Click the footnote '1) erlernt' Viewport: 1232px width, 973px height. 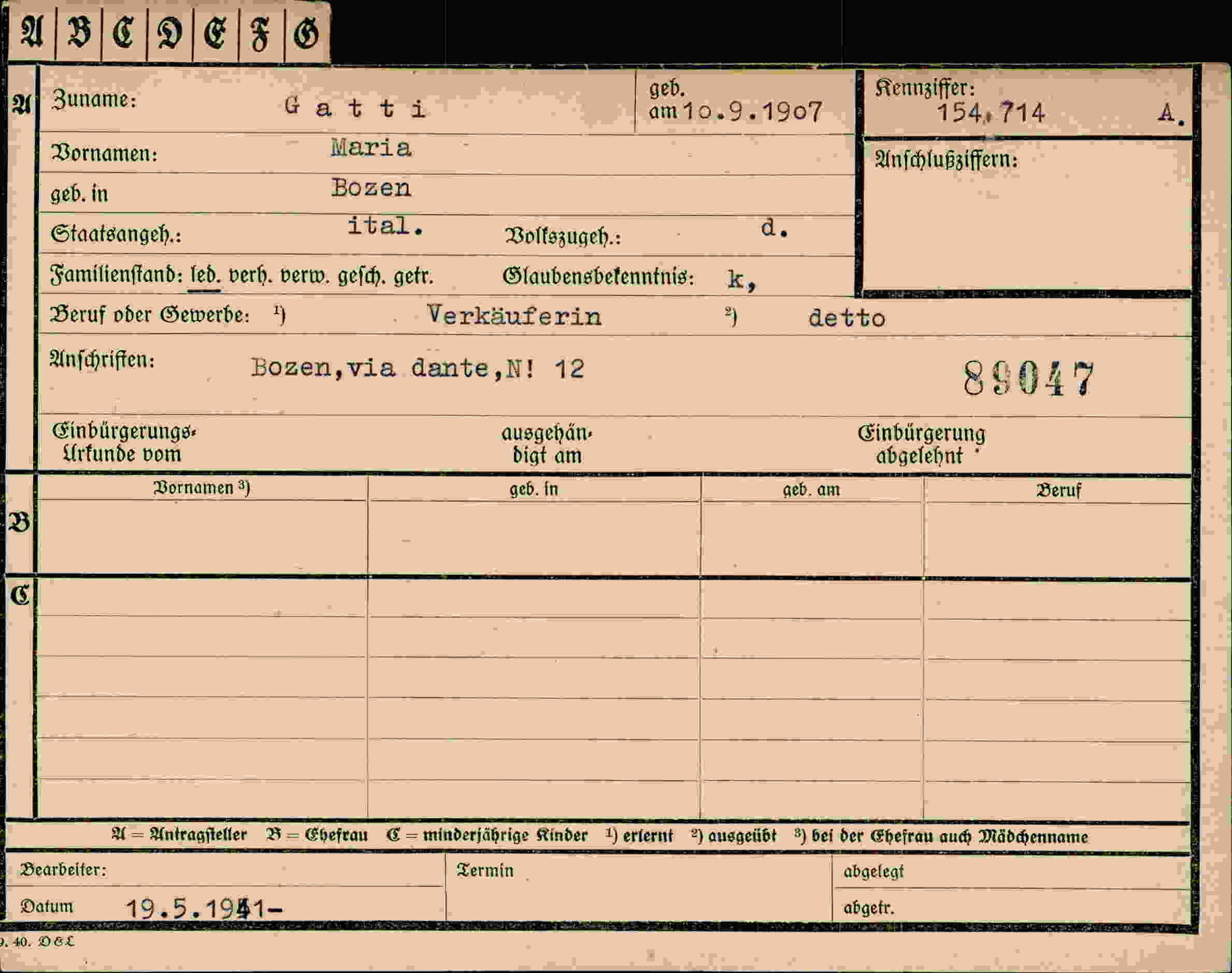click(639, 836)
